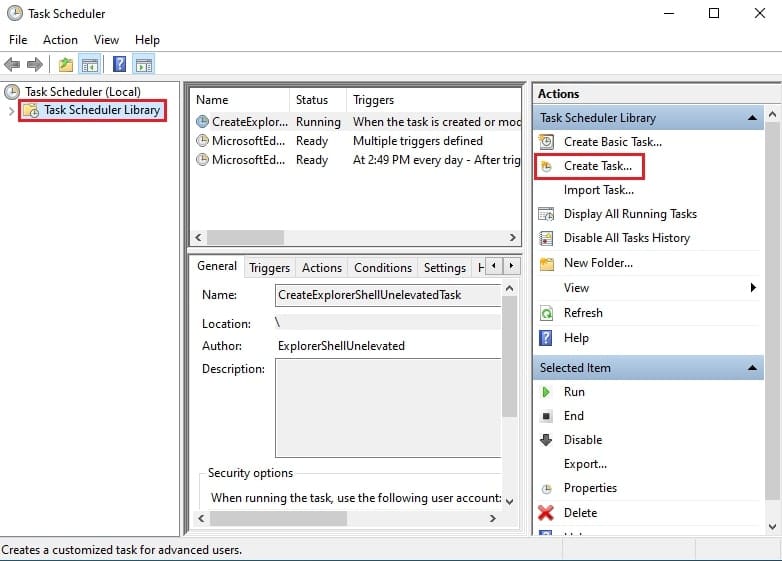Click the tab strip scroll-left arrow
Viewport: 782px width, 561px height.
(x=494, y=266)
